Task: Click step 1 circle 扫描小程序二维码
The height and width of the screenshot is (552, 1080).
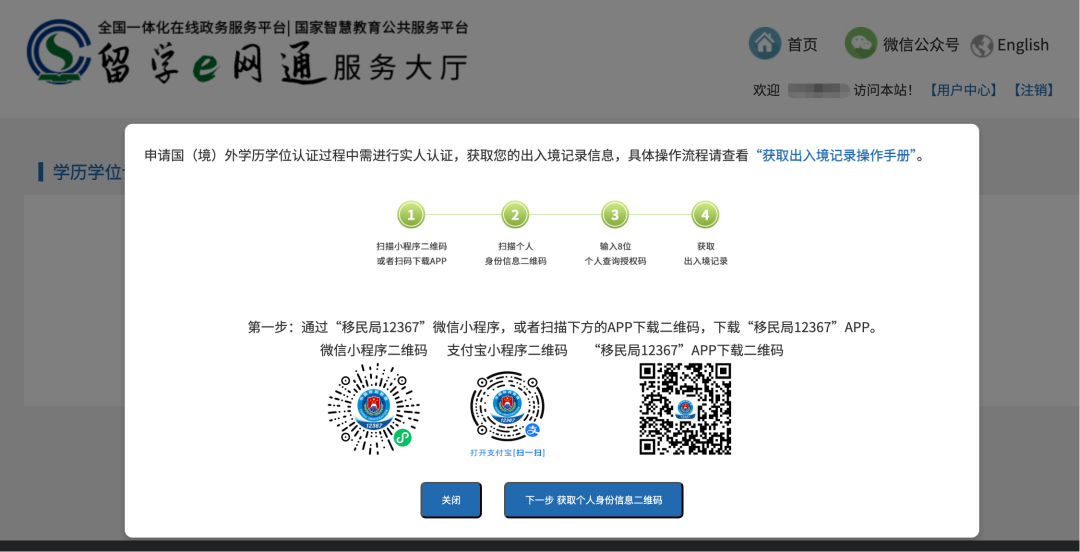Action: point(411,215)
